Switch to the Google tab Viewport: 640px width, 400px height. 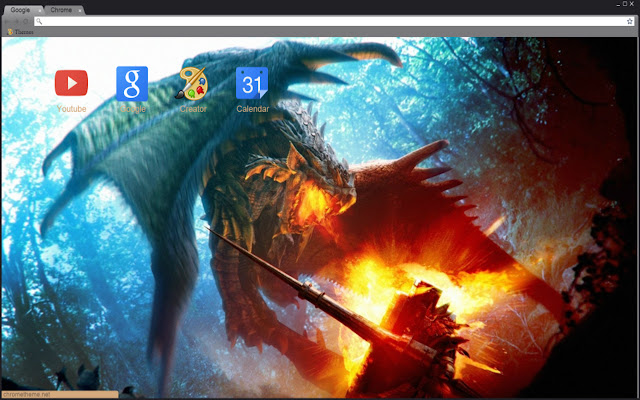tap(22, 10)
